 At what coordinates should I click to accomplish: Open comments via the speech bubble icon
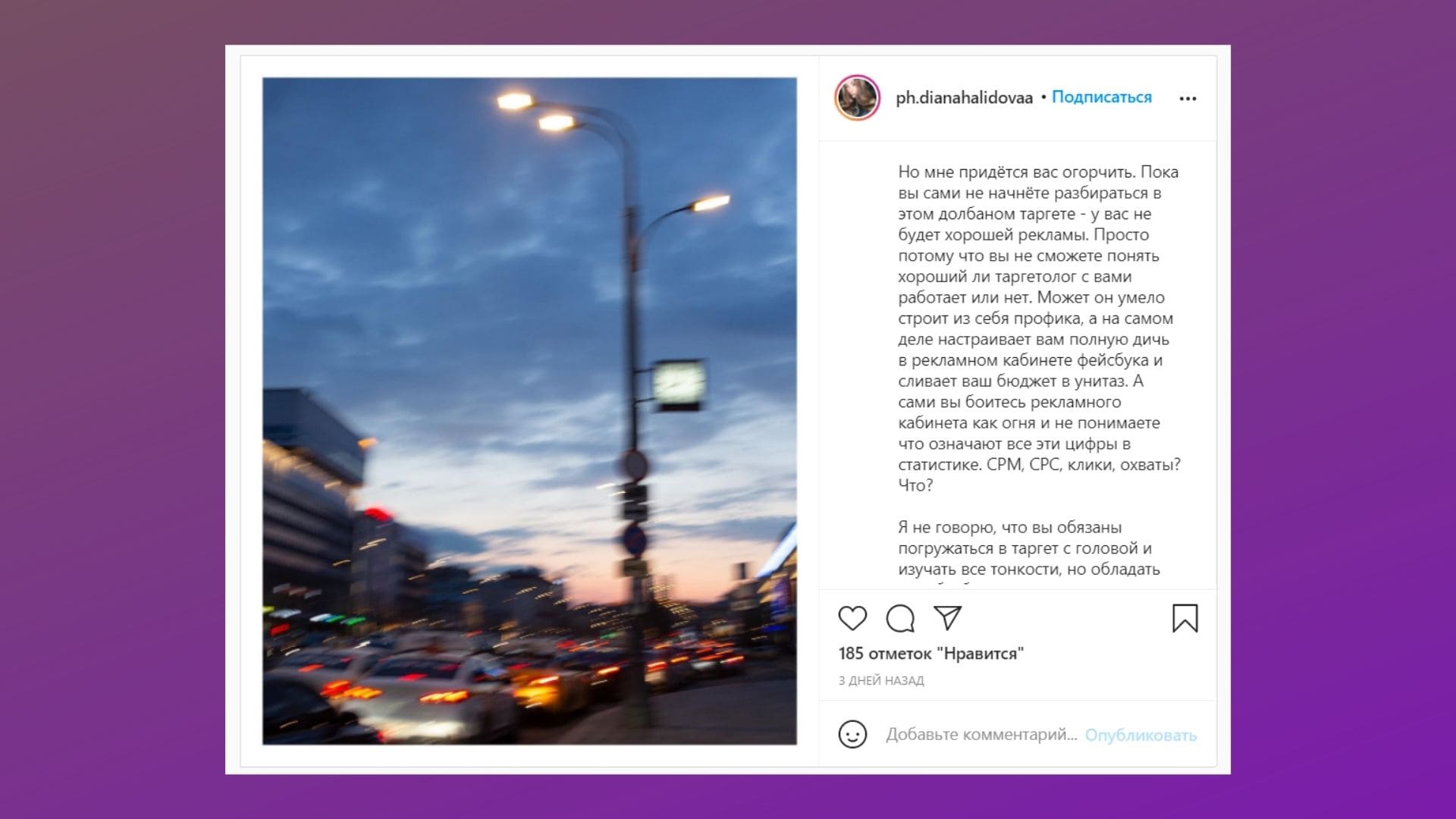(x=900, y=618)
